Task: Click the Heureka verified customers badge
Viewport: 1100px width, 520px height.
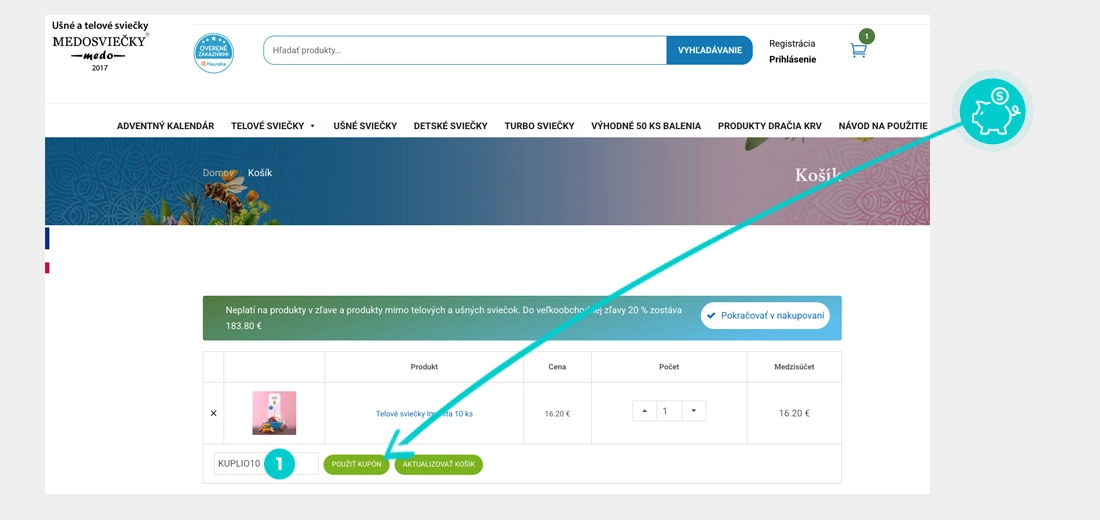Action: point(213,53)
